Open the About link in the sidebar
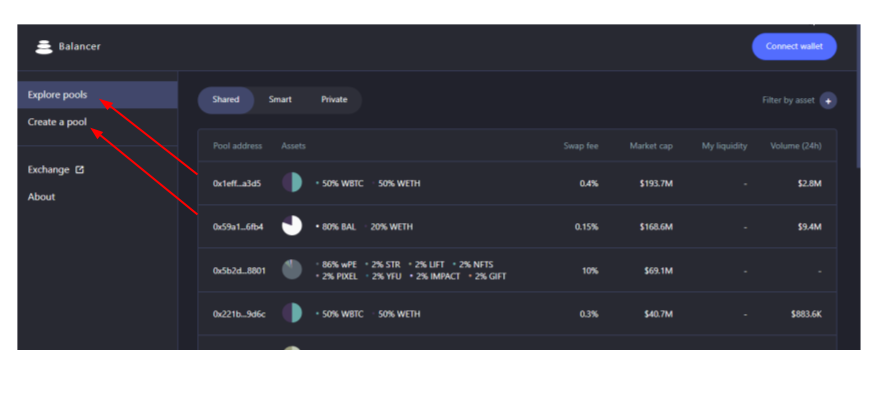Image resolution: width=892 pixels, height=395 pixels. 42,197
